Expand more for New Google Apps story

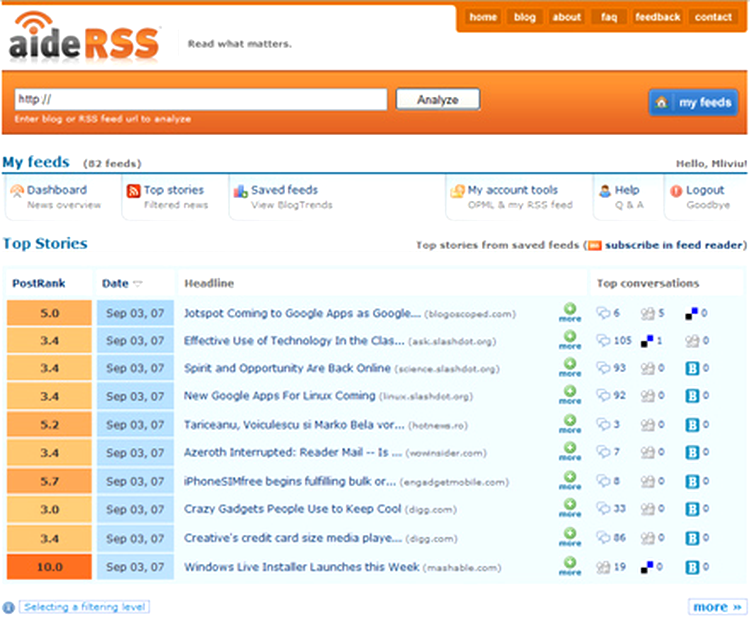[x=570, y=394]
